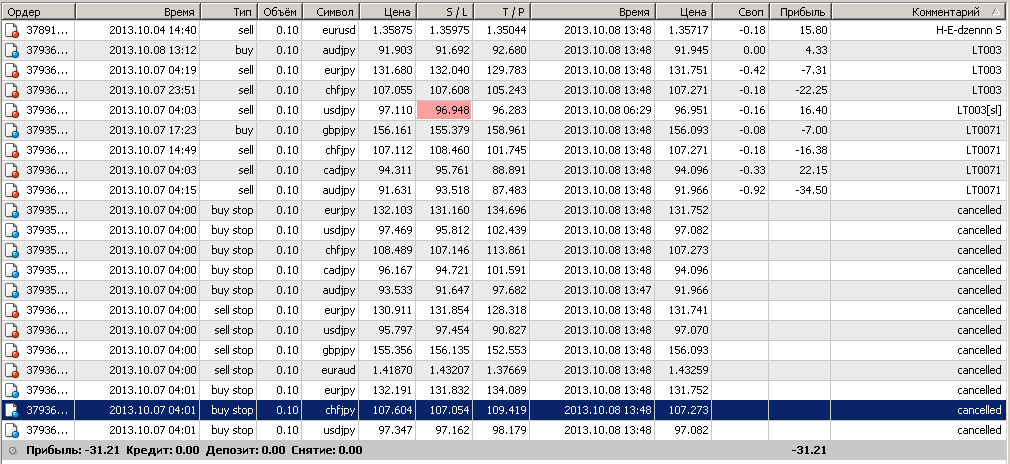Image resolution: width=1010 pixels, height=464 pixels.
Task: Sort by the Ордер column header
Action: (38, 11)
